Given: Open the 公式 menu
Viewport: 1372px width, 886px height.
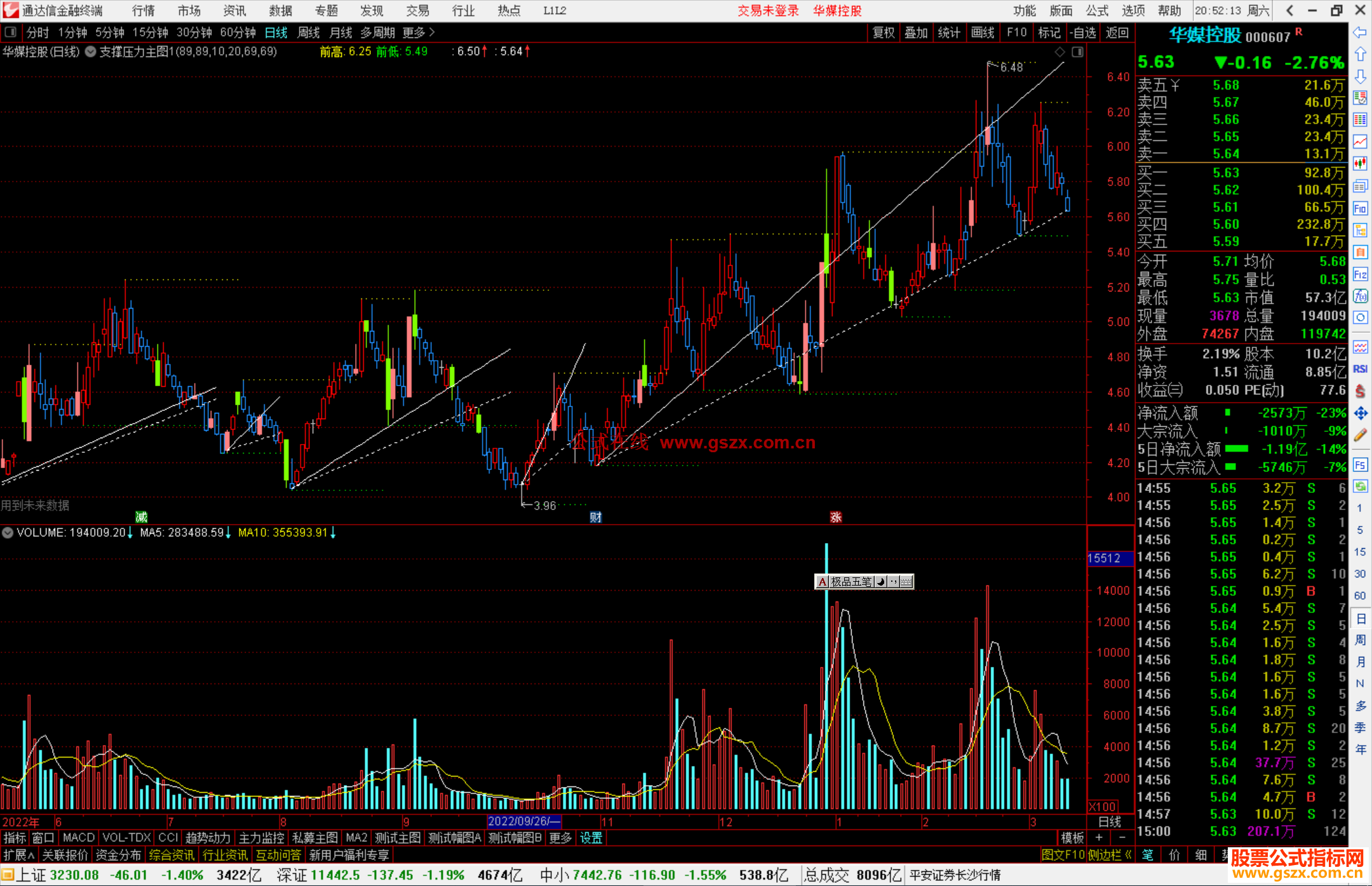Looking at the screenshot, I should (x=1097, y=11).
